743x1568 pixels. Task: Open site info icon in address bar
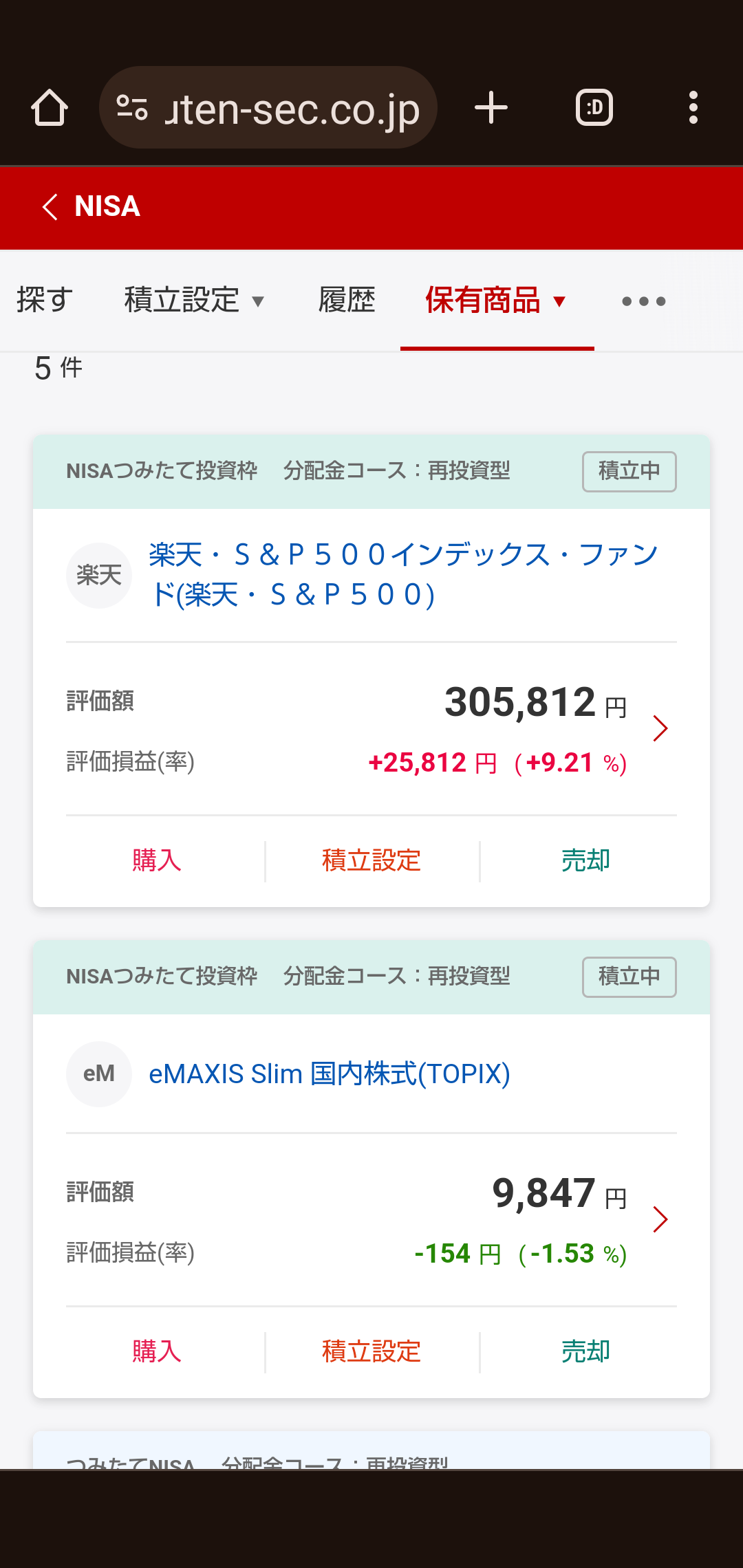(x=132, y=108)
